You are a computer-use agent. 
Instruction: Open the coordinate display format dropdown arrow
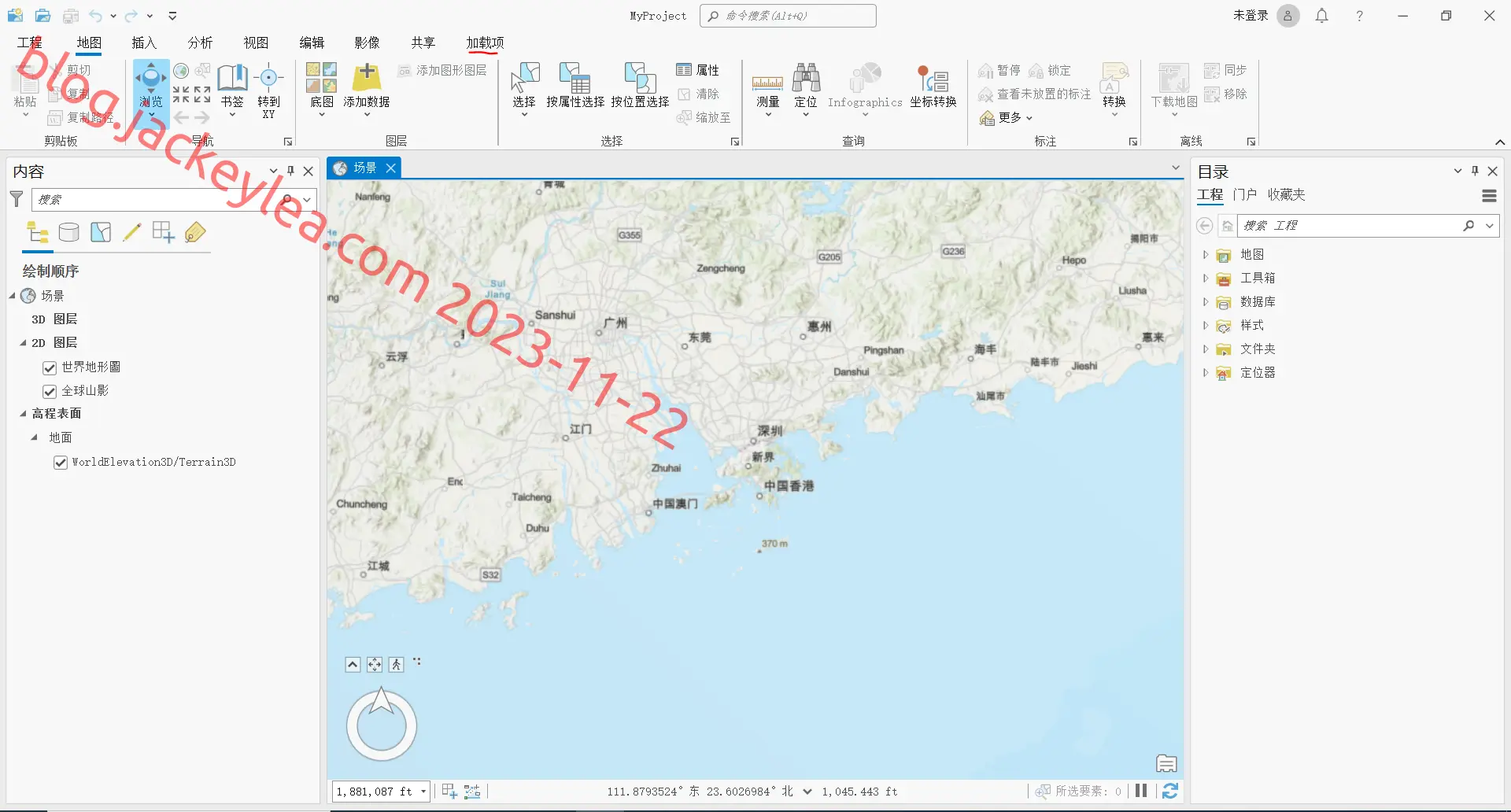pos(807,792)
